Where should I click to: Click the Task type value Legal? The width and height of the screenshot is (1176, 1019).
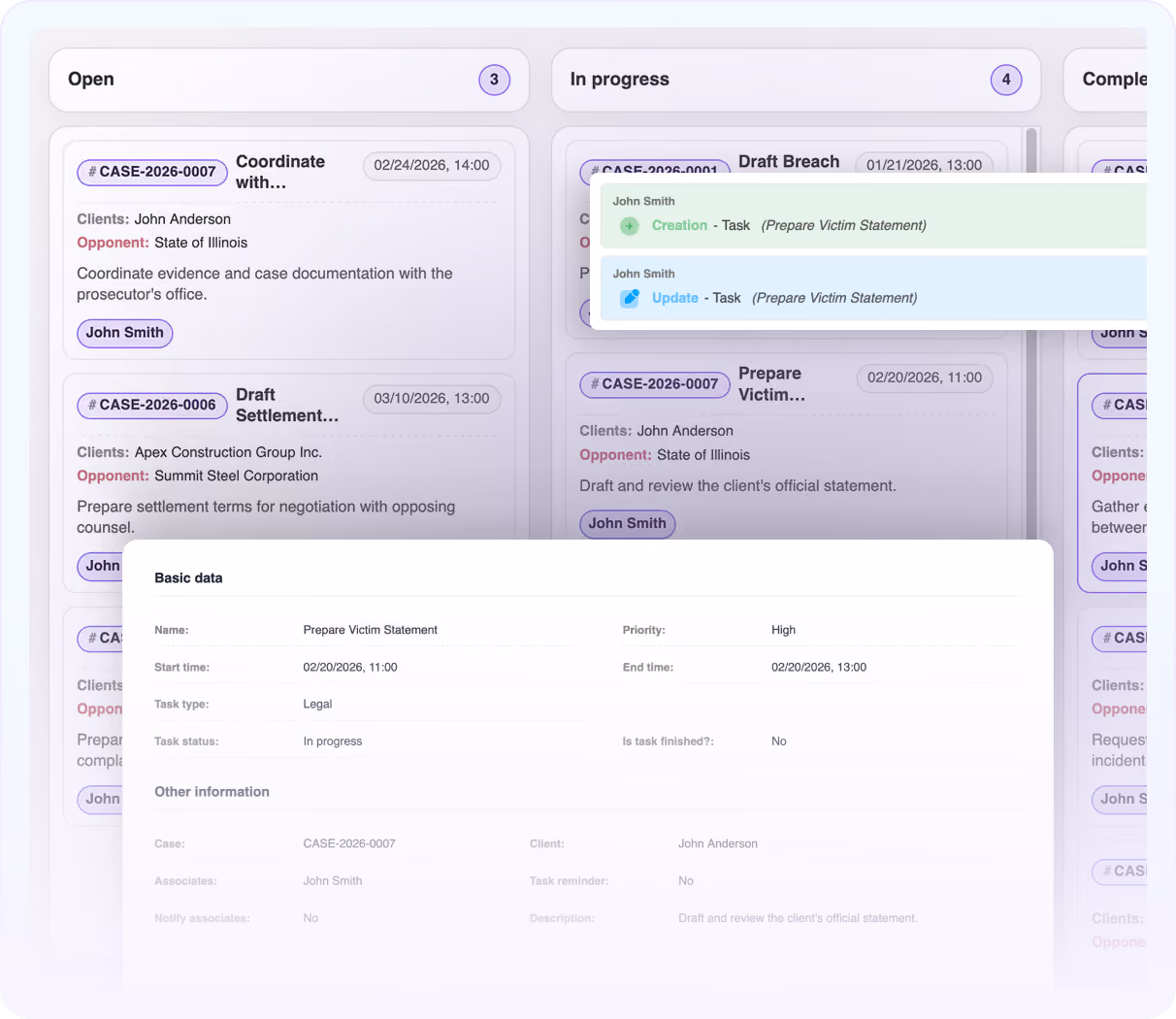(317, 705)
